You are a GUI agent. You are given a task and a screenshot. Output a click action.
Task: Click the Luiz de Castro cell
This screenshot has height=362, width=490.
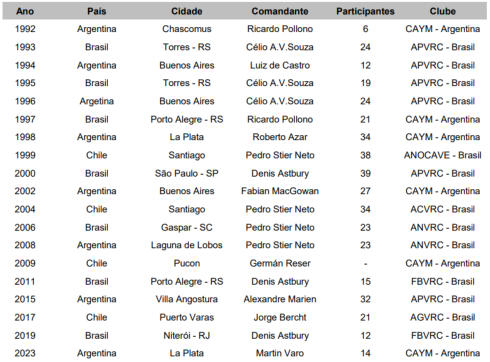click(x=280, y=65)
